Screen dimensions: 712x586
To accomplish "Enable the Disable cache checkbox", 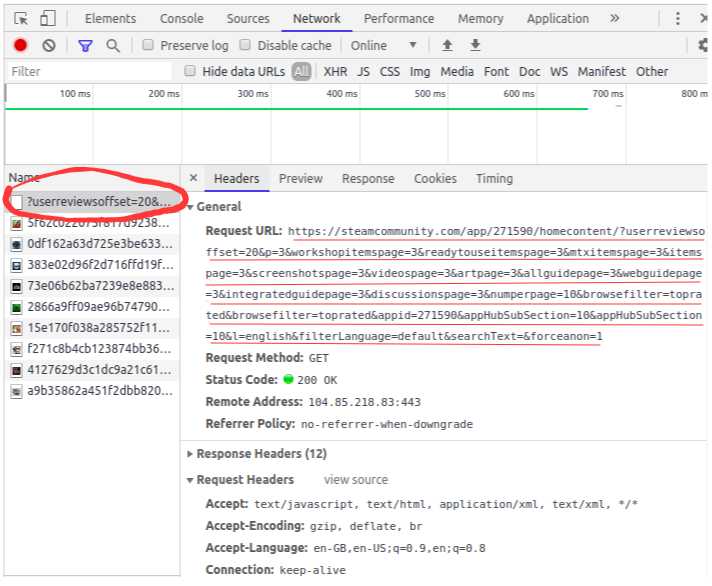I will pyautogui.click(x=245, y=44).
